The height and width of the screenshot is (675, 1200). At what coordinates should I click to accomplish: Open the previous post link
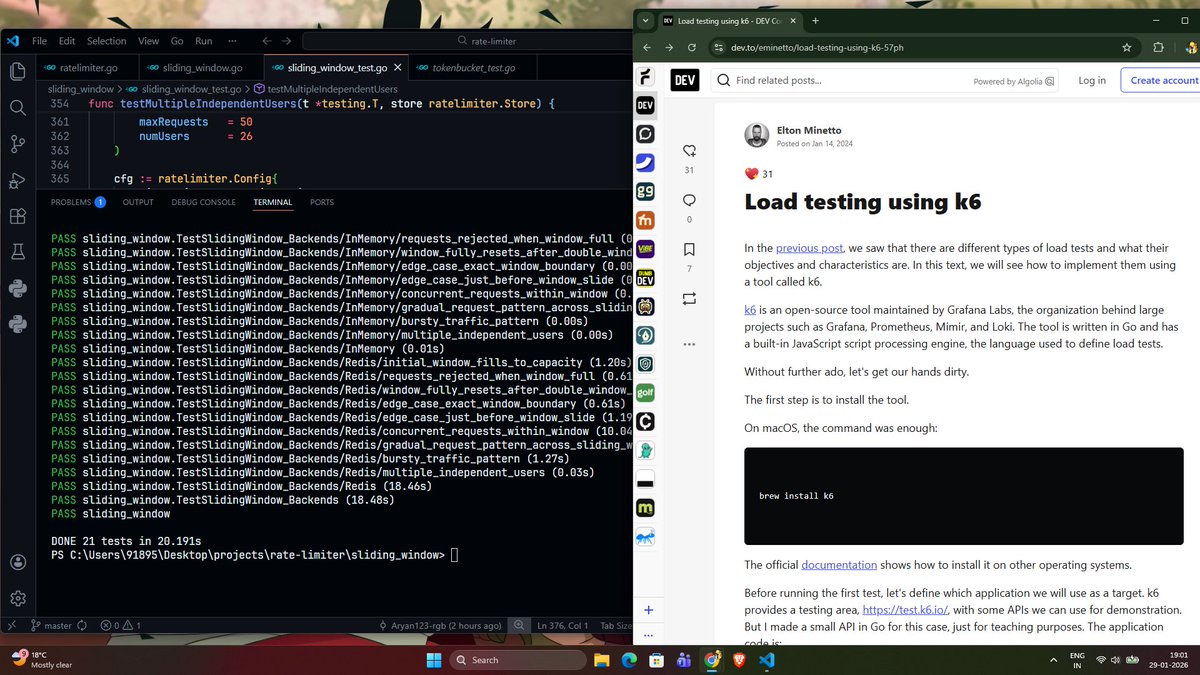point(809,248)
